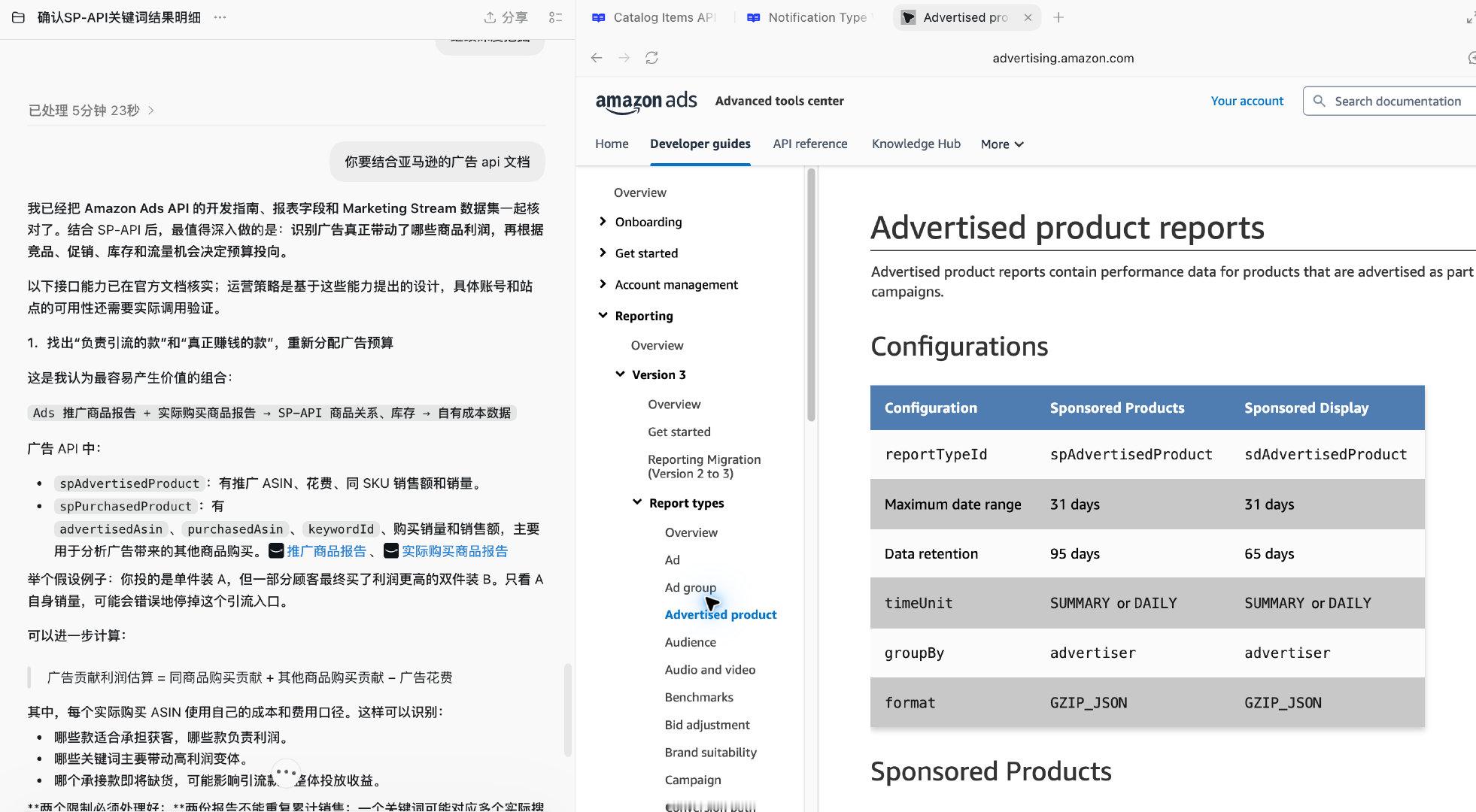Screen dimensions: 1476x812
Task: Click the spPurchasedProduct code label in chat
Action: (126, 506)
